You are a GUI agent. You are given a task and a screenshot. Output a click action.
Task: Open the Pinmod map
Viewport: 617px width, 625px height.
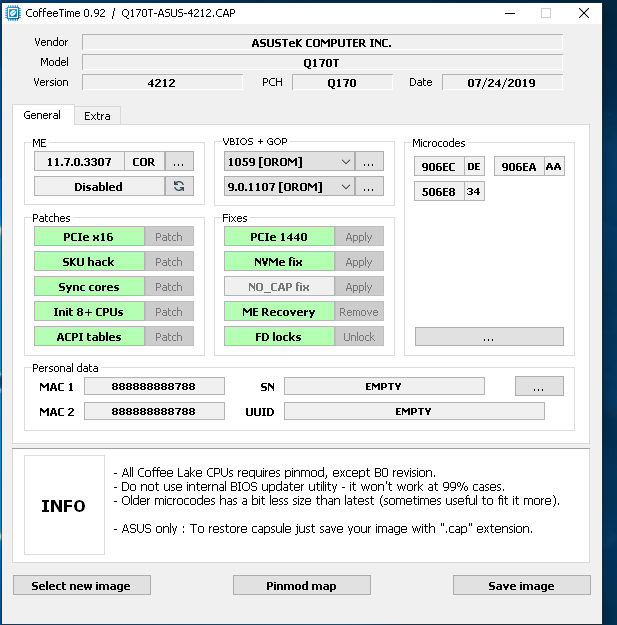point(302,585)
